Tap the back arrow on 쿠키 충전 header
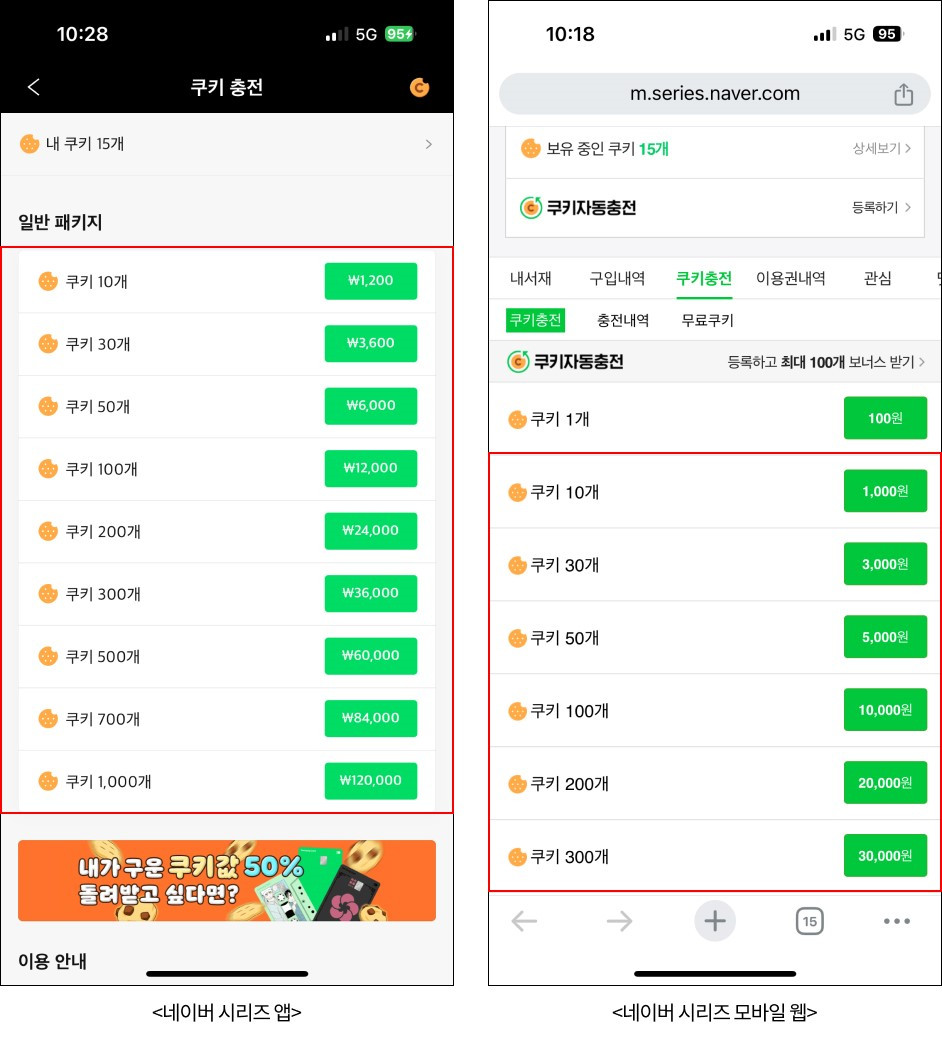 point(34,87)
